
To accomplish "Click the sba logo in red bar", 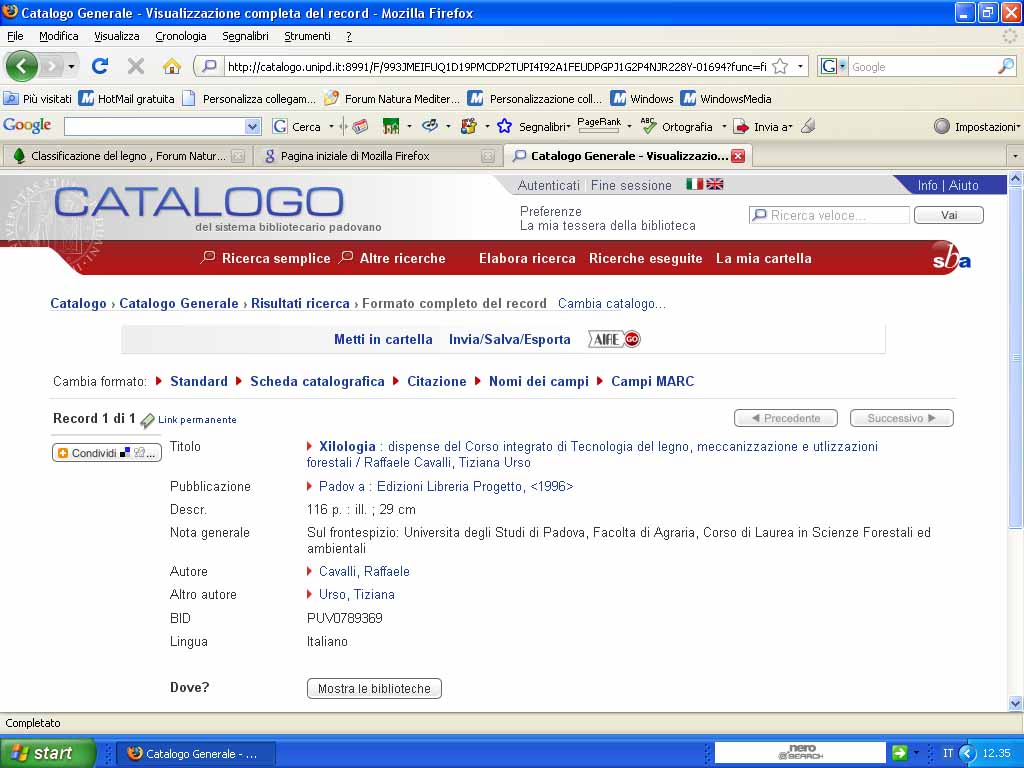I will (x=950, y=258).
